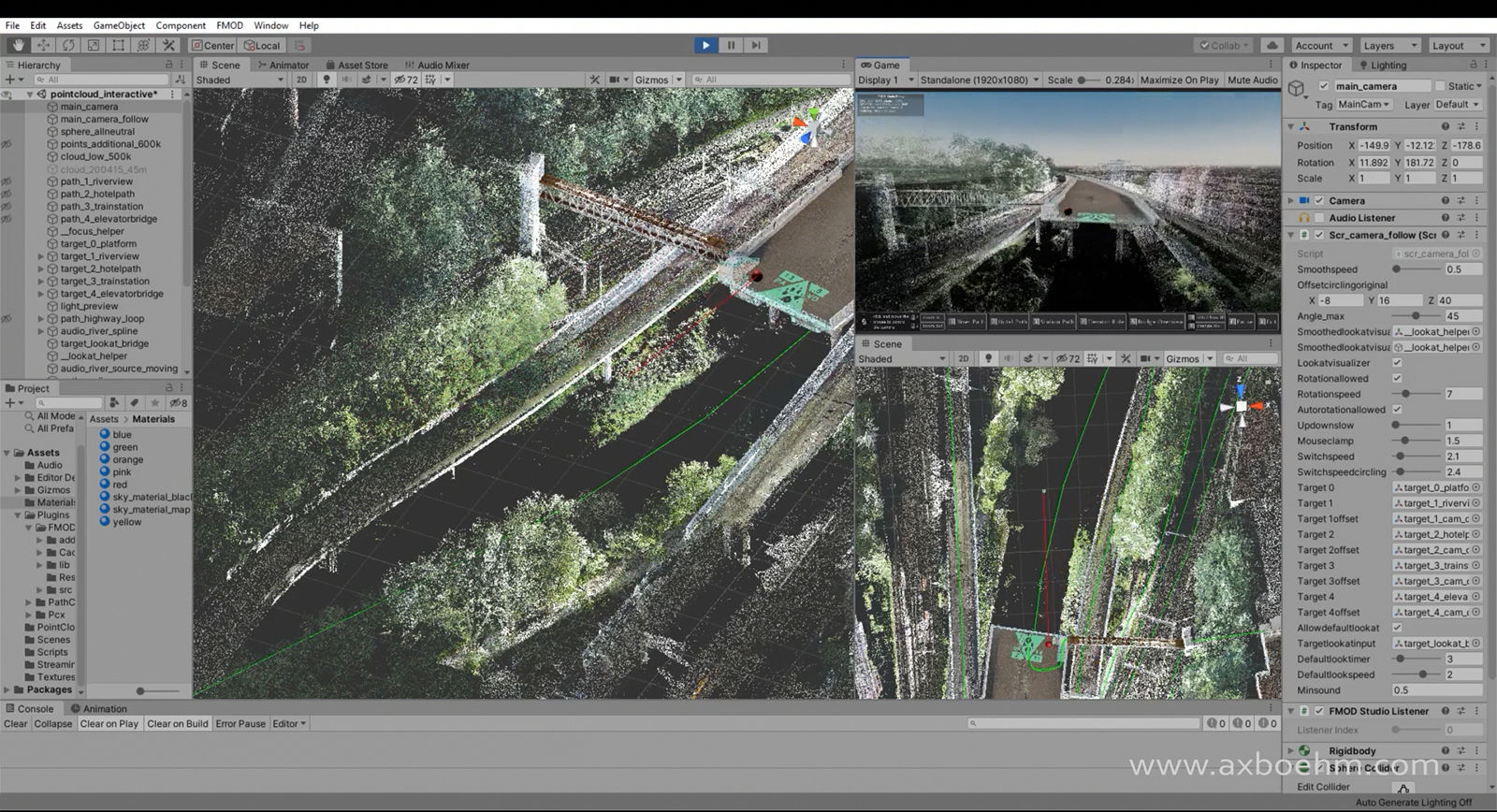Open the Shaded draw mode dropdown in main Scene view
Image resolution: width=1497 pixels, height=812 pixels.
point(240,80)
